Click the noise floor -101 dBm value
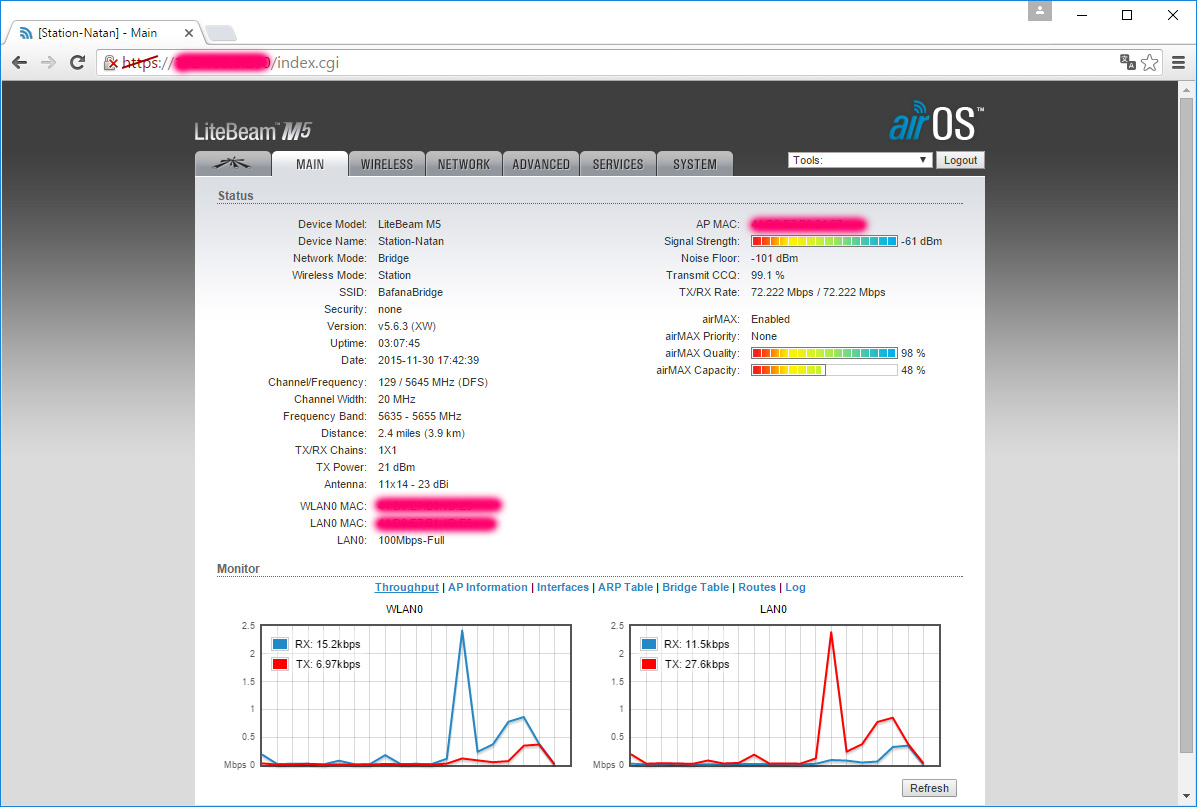This screenshot has width=1197, height=807. coord(775,258)
